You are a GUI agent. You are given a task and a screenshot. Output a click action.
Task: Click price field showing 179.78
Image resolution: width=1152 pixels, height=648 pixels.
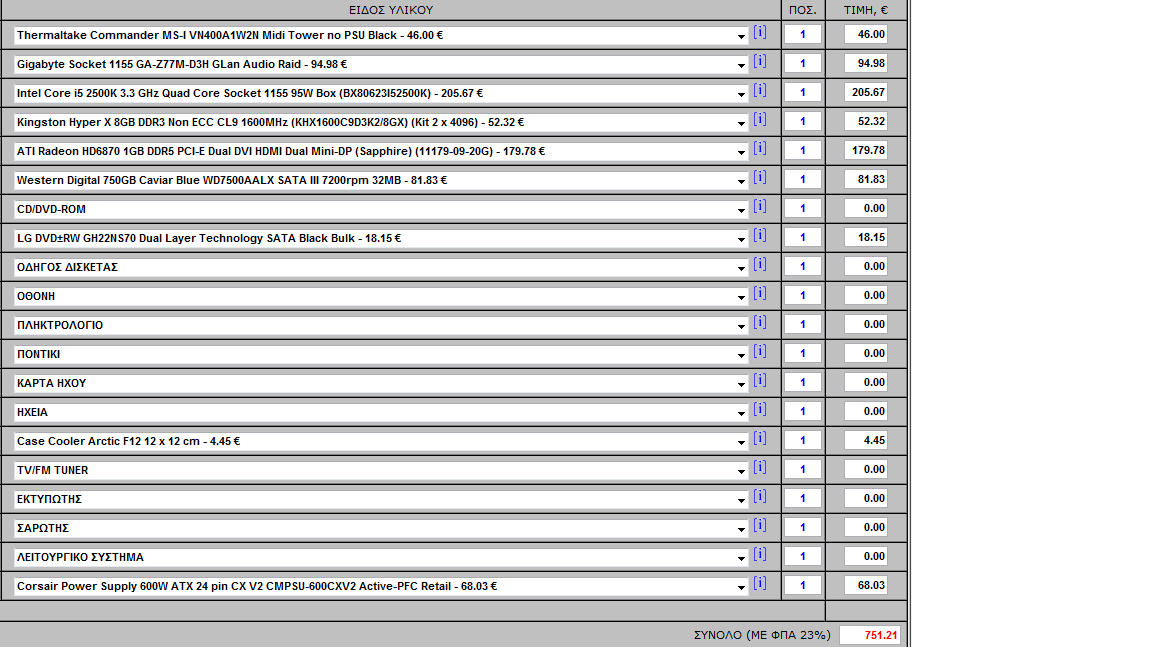865,151
